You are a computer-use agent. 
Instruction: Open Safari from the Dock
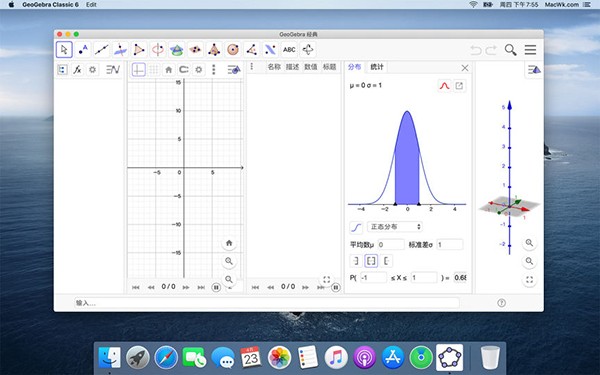click(x=166, y=357)
